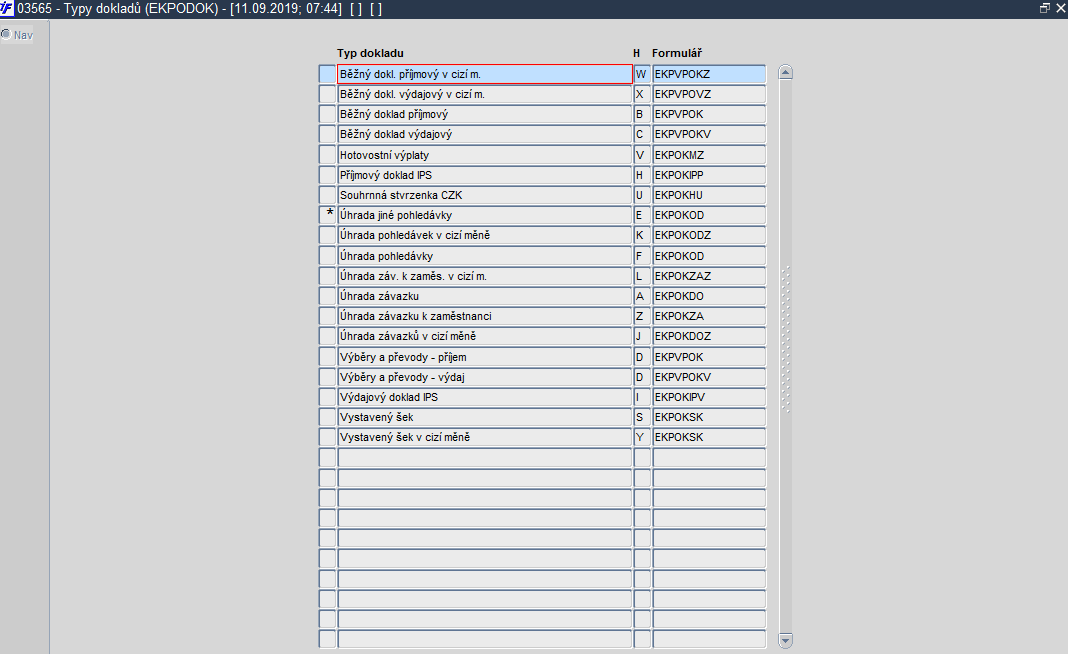The width and height of the screenshot is (1068, 654).
Task: Click form field EKPOKODZ
Action: point(709,235)
